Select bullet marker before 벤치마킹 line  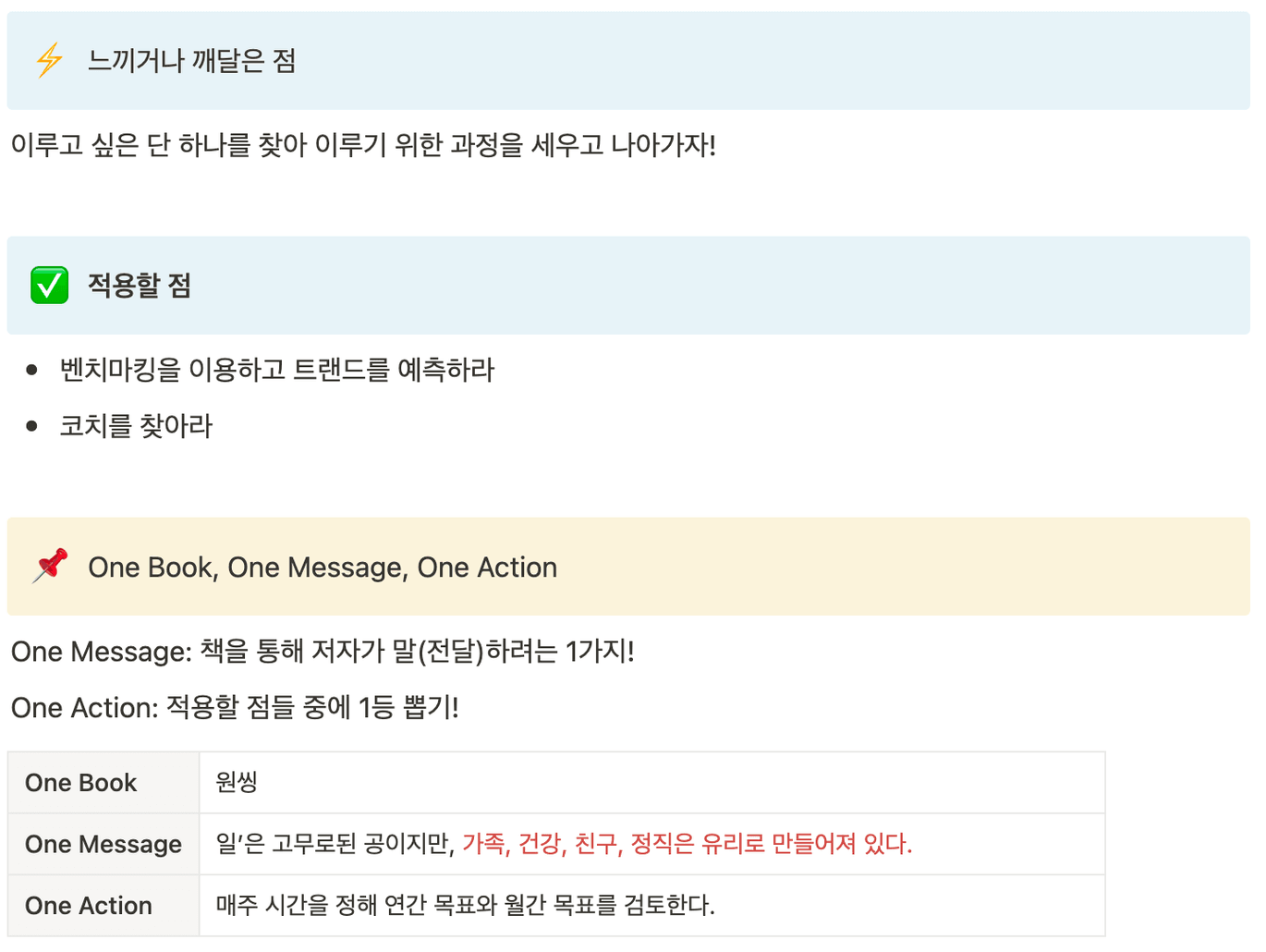coord(32,370)
